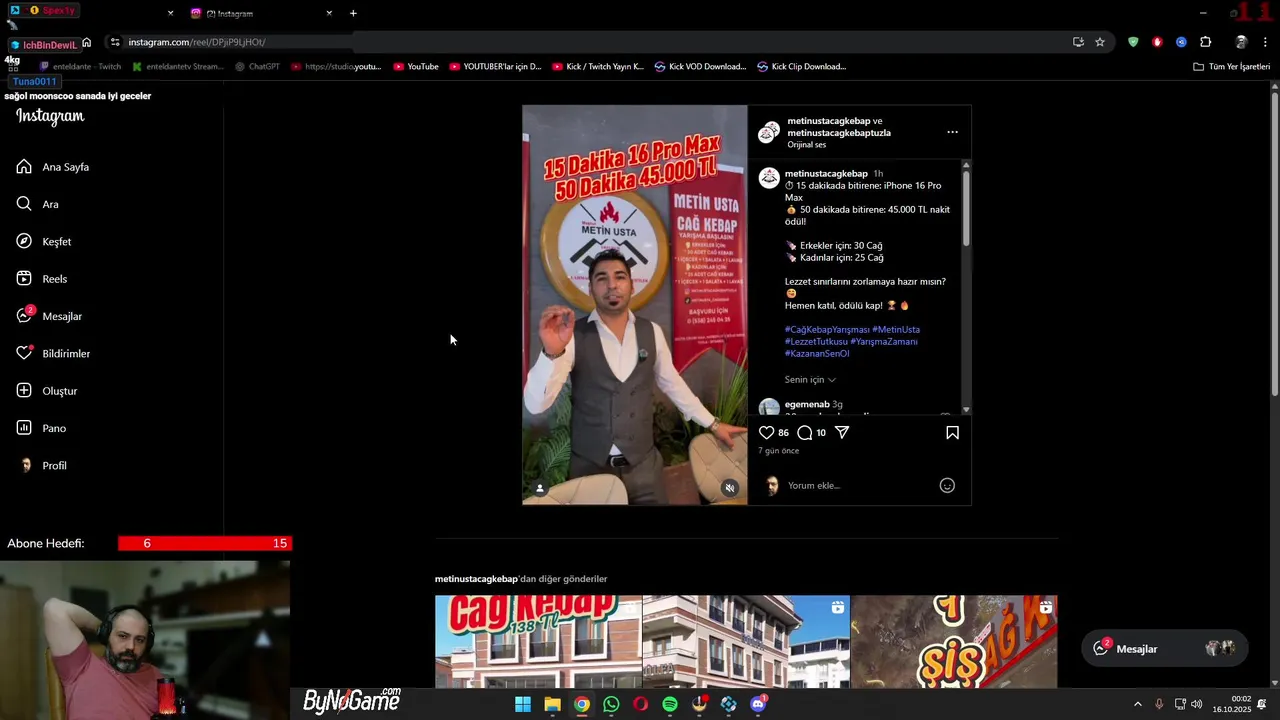Click the browser home button

(x=87, y=42)
